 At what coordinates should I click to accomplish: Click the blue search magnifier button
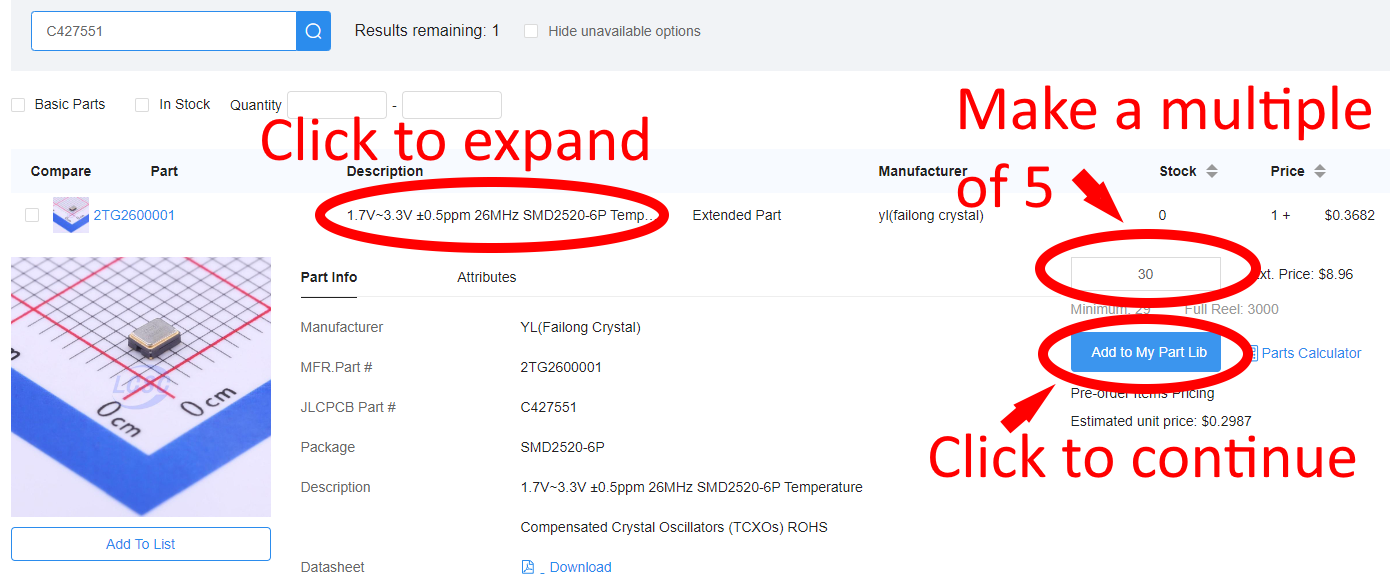coord(313,31)
